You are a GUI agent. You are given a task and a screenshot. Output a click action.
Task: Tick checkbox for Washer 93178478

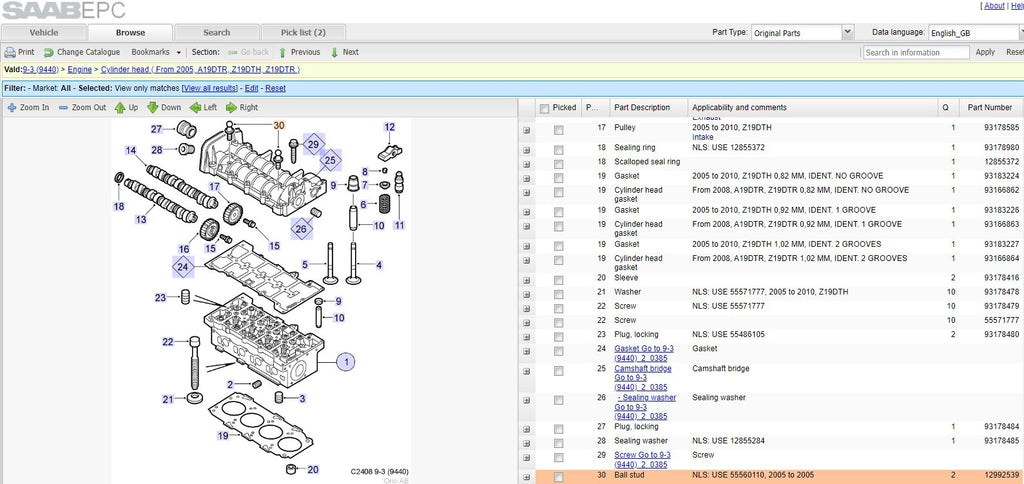click(558, 294)
